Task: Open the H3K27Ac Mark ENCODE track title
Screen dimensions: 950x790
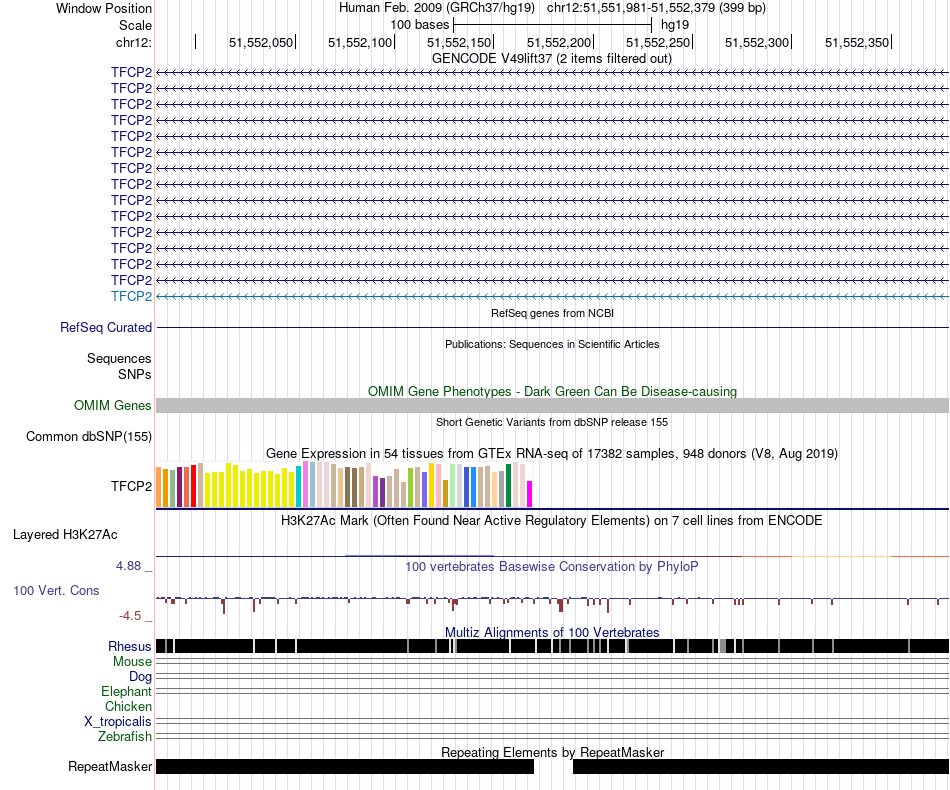Action: 551,521
